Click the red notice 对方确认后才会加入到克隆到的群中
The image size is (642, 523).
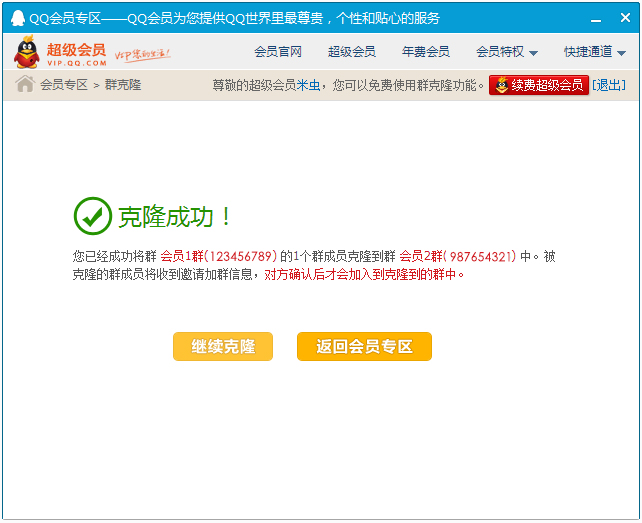pyautogui.click(x=364, y=274)
